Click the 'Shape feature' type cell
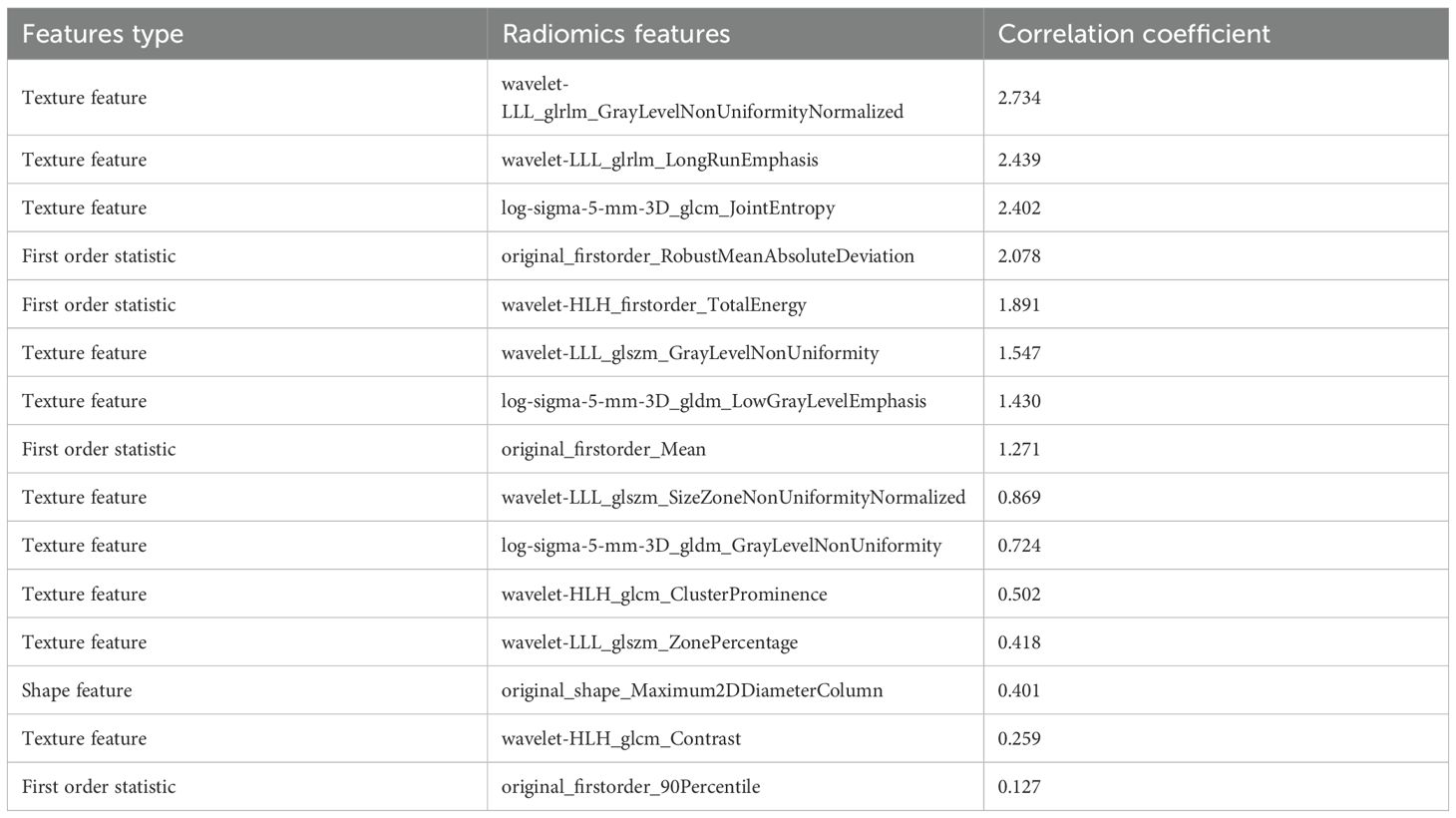The height and width of the screenshot is (818, 1456). coord(77,690)
